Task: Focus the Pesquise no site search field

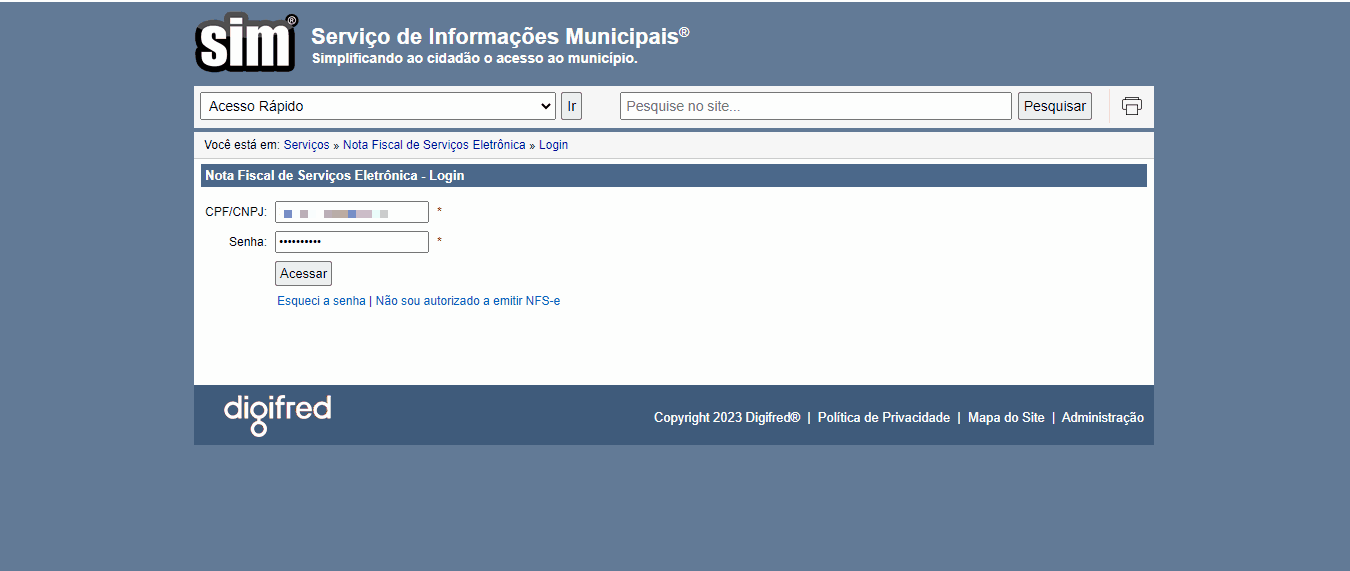Action: point(816,106)
